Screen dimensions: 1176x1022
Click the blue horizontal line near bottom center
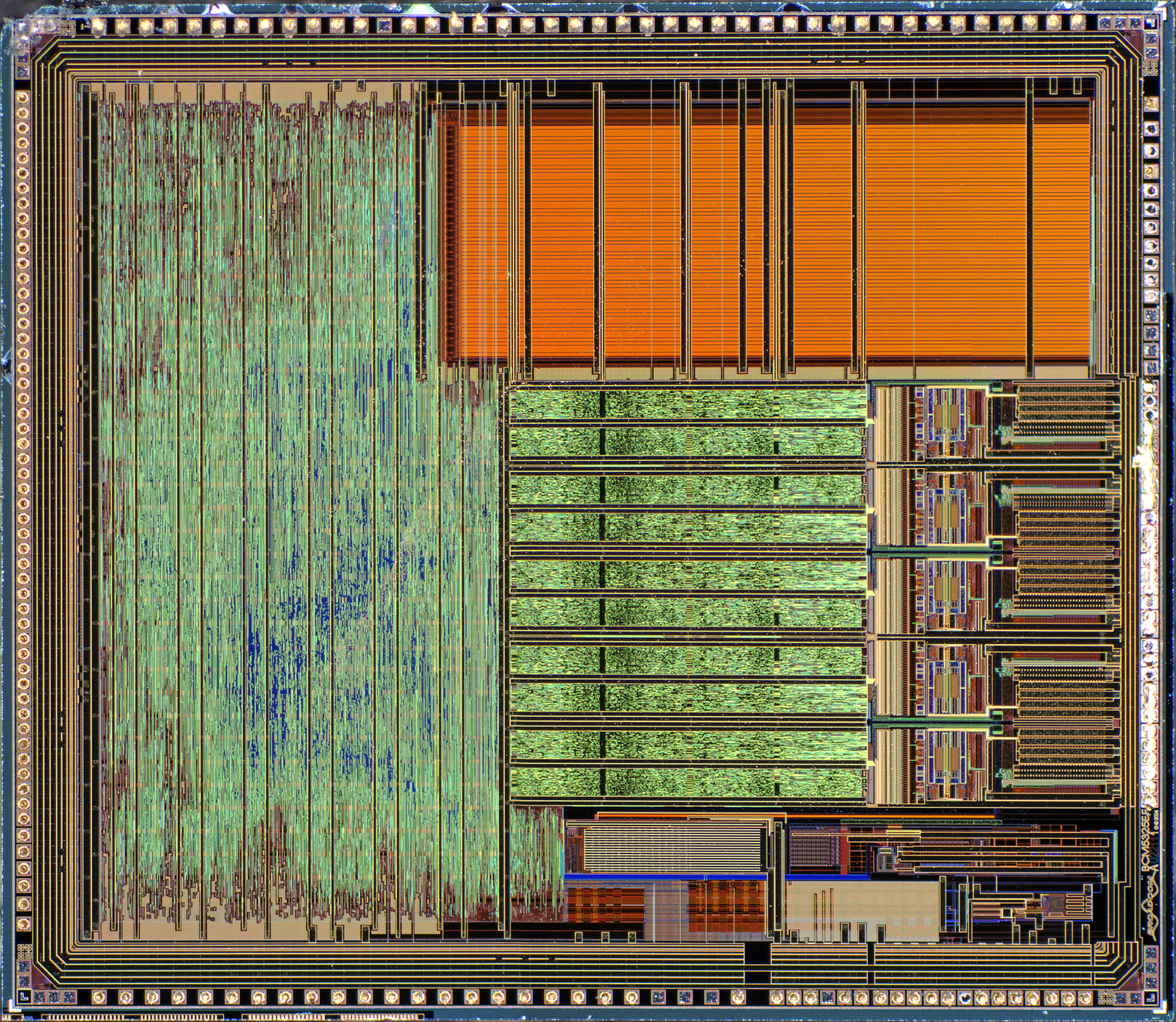[661, 876]
